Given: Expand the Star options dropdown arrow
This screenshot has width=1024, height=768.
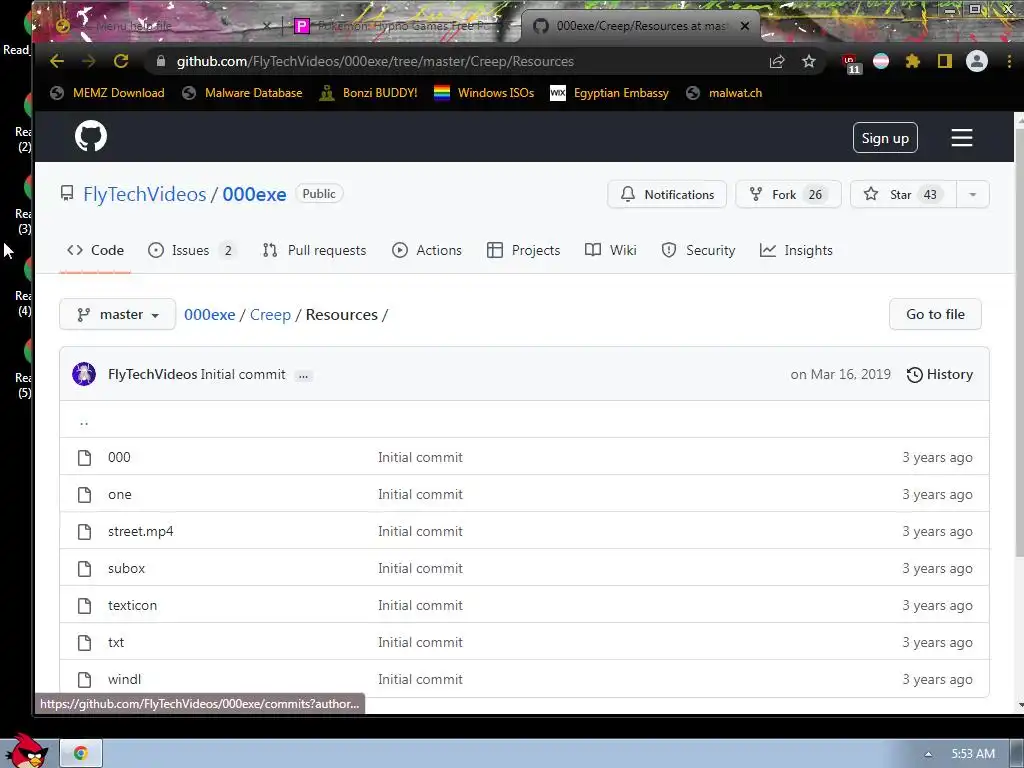Looking at the screenshot, I should [x=972, y=195].
